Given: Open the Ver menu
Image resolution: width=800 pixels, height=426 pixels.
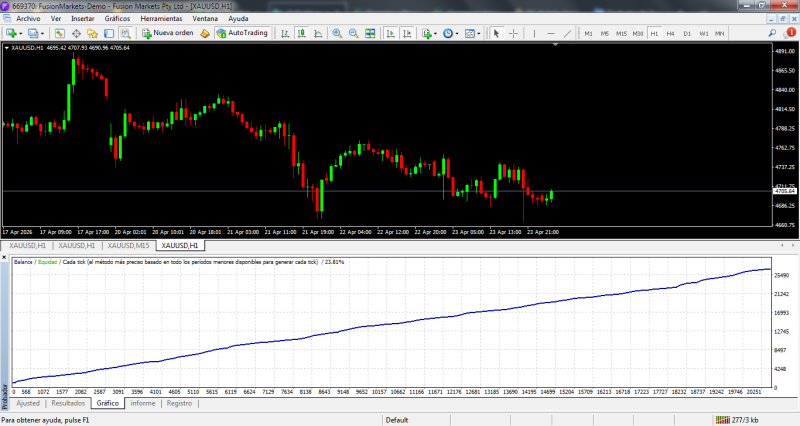Looking at the screenshot, I should [56, 18].
